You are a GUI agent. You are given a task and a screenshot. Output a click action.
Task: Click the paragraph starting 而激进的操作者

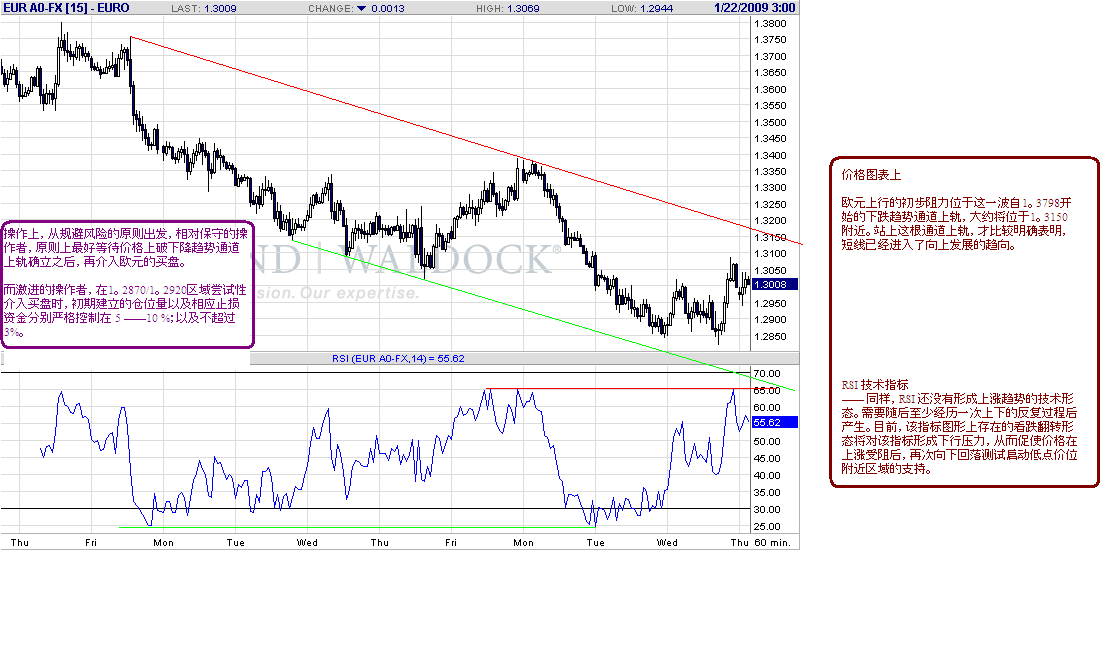[x=125, y=310]
